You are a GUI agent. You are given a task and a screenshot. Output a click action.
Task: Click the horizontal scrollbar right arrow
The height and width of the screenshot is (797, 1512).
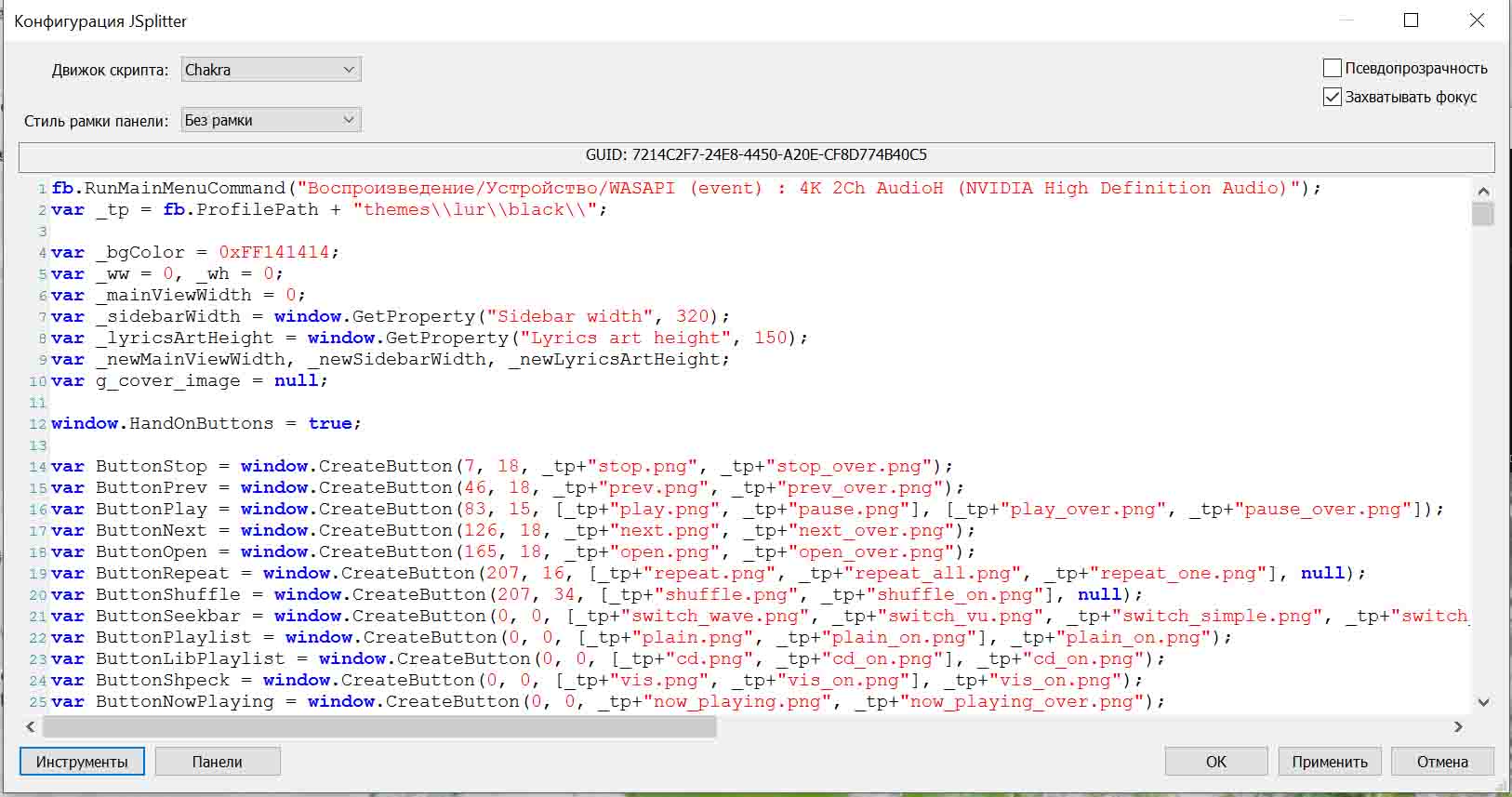tap(1458, 726)
